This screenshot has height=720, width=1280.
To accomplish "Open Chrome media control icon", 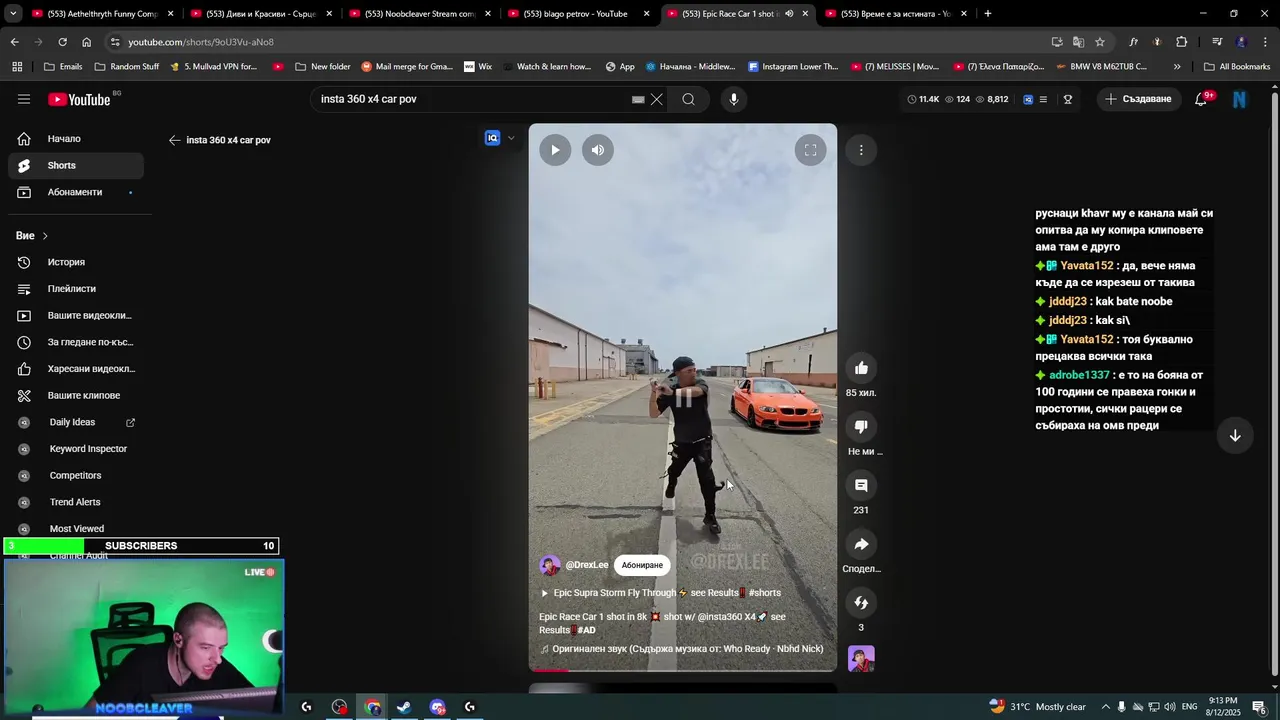I will 1217,42.
